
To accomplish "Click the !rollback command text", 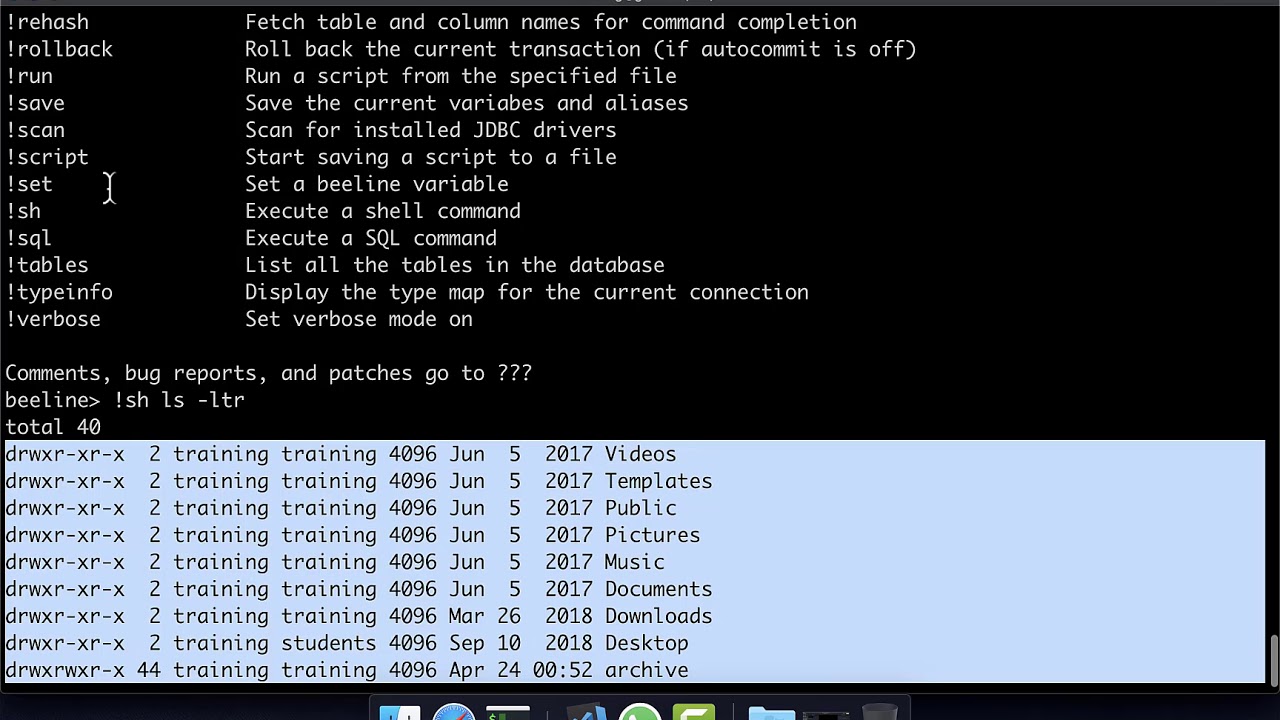I will coord(59,49).
